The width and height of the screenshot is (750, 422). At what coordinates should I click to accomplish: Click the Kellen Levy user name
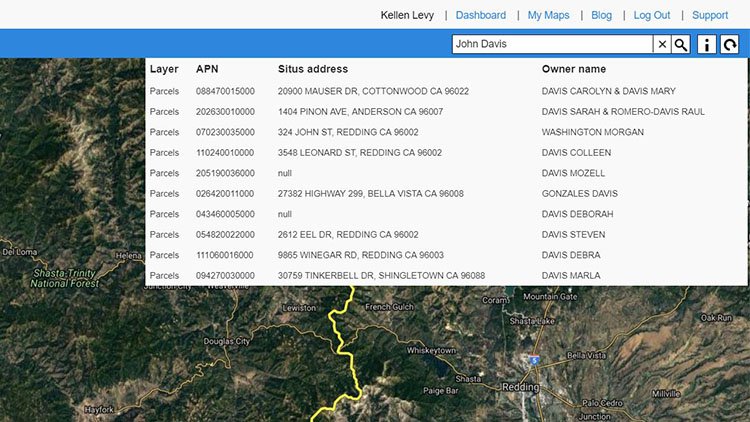[407, 15]
